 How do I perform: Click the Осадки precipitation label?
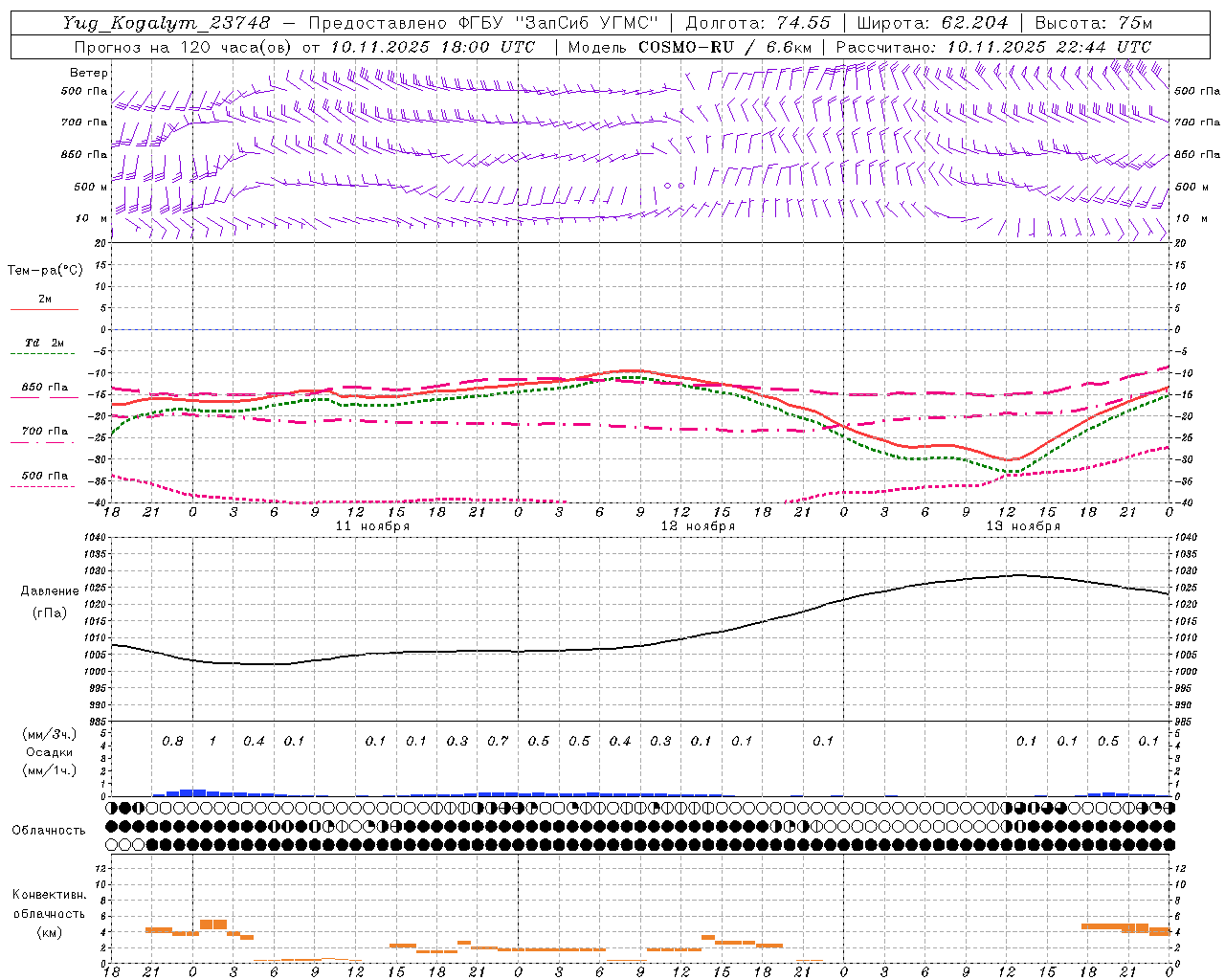point(49,752)
